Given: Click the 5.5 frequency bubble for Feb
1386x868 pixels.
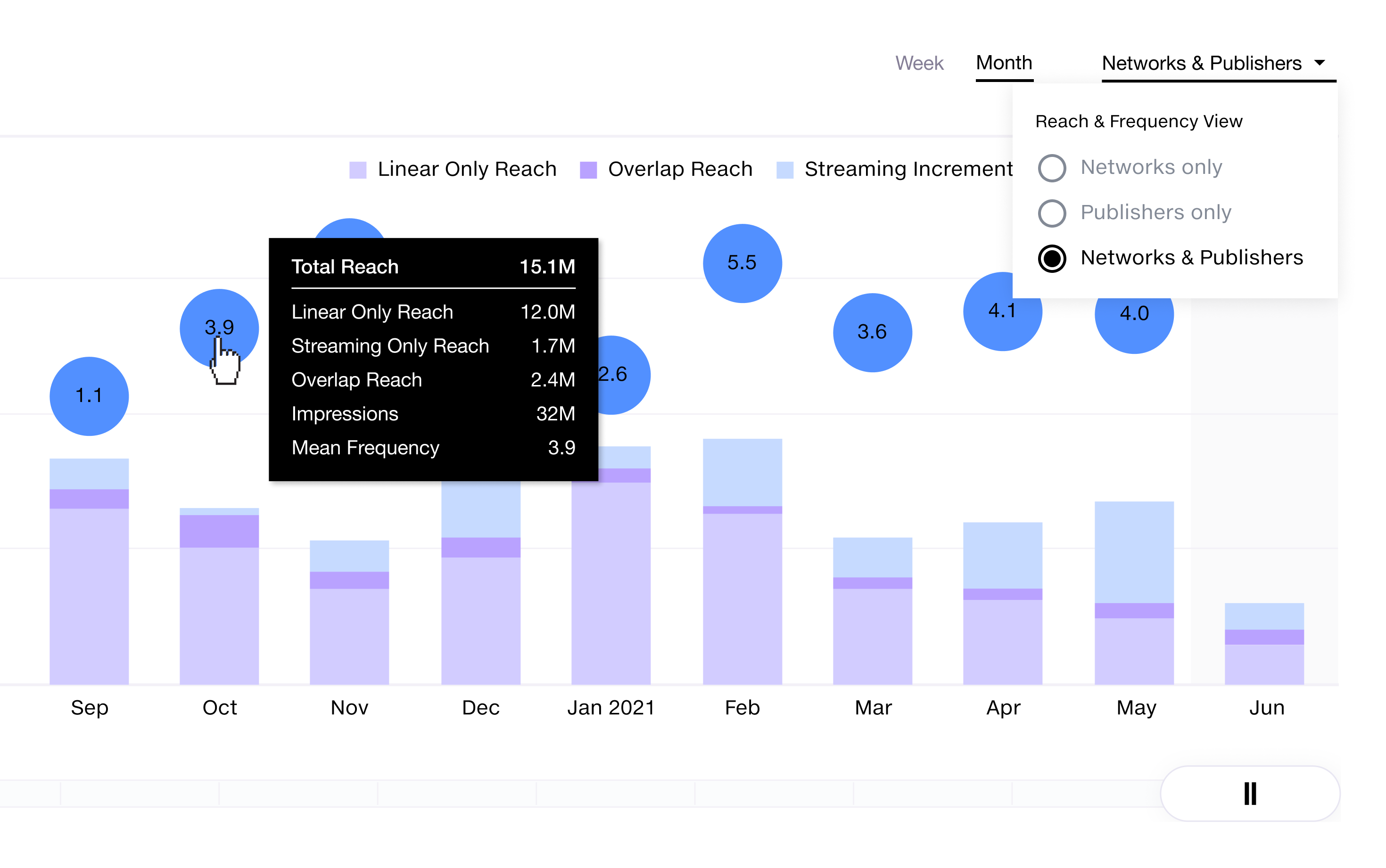Looking at the screenshot, I should (742, 263).
